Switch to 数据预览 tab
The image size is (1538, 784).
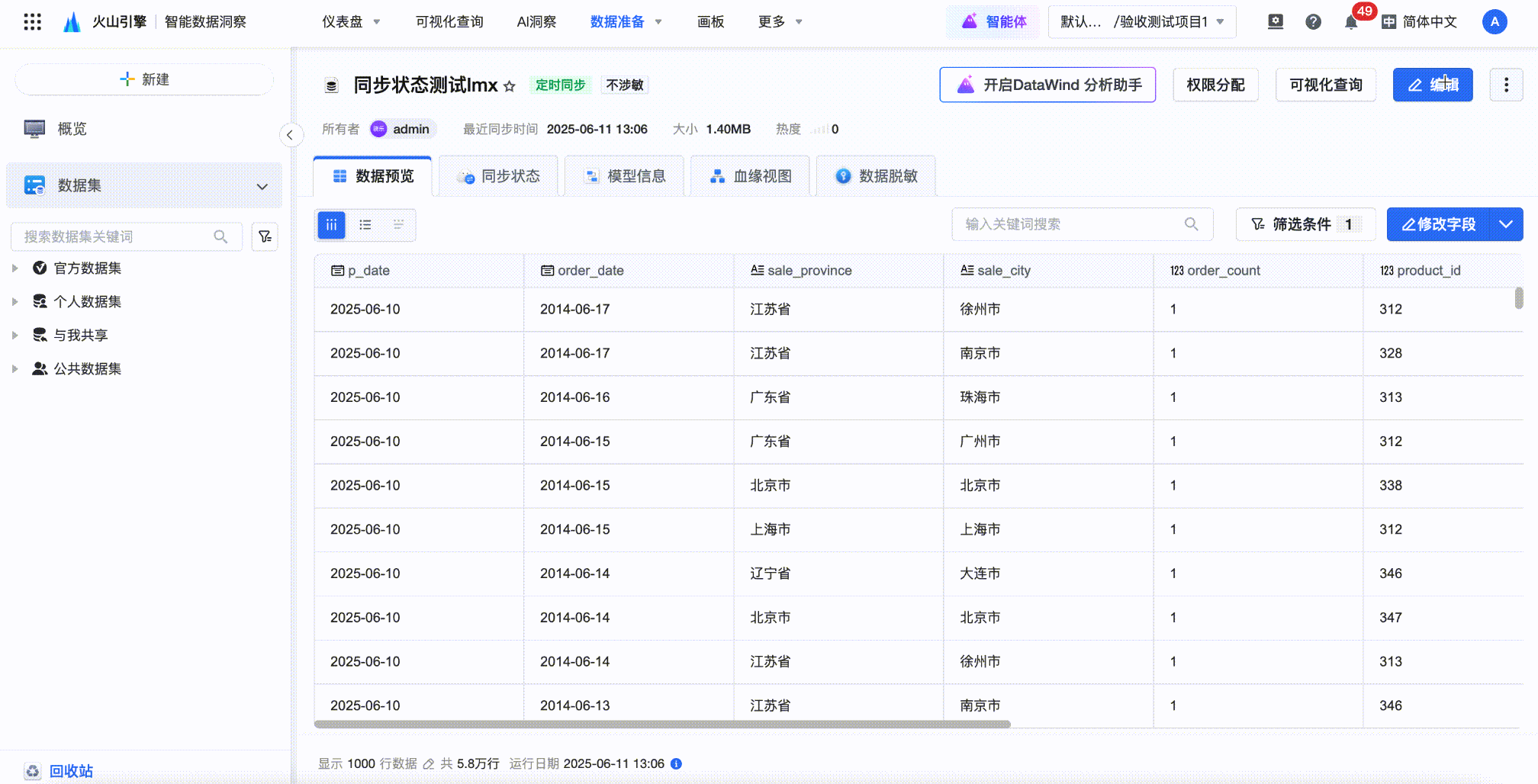[x=373, y=176]
